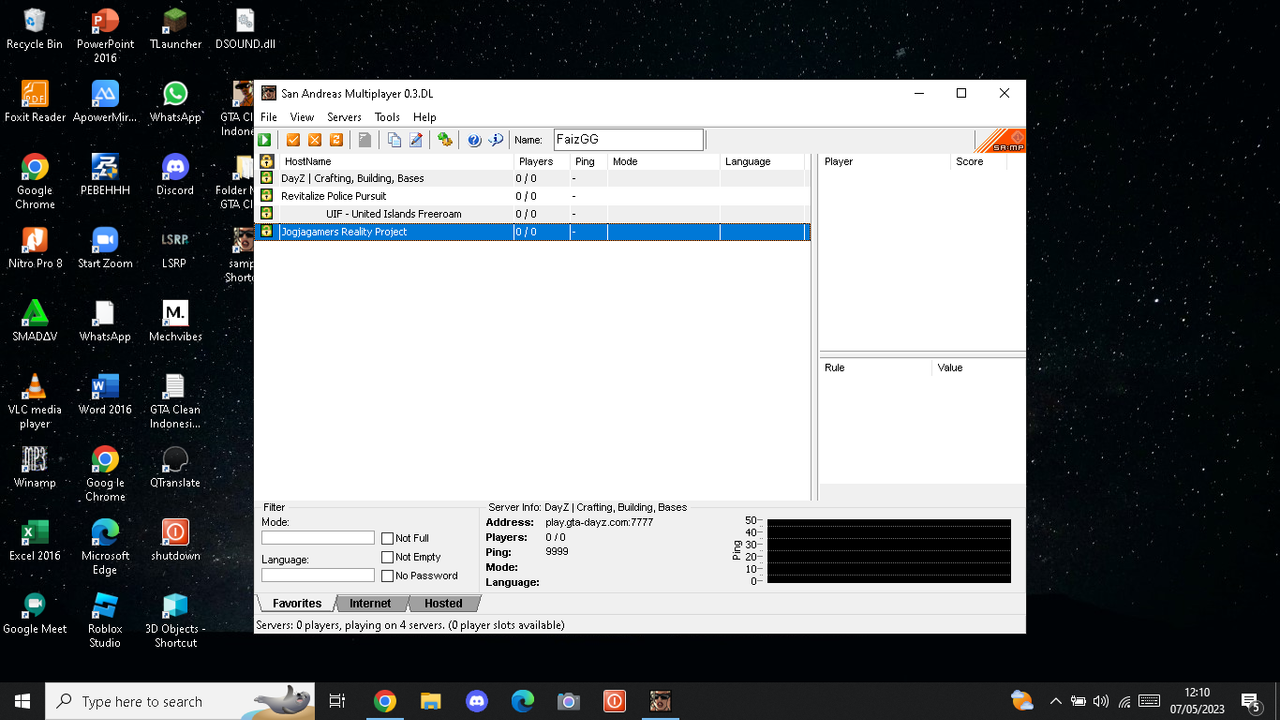Open the File menu
The height and width of the screenshot is (720, 1280).
point(269,117)
